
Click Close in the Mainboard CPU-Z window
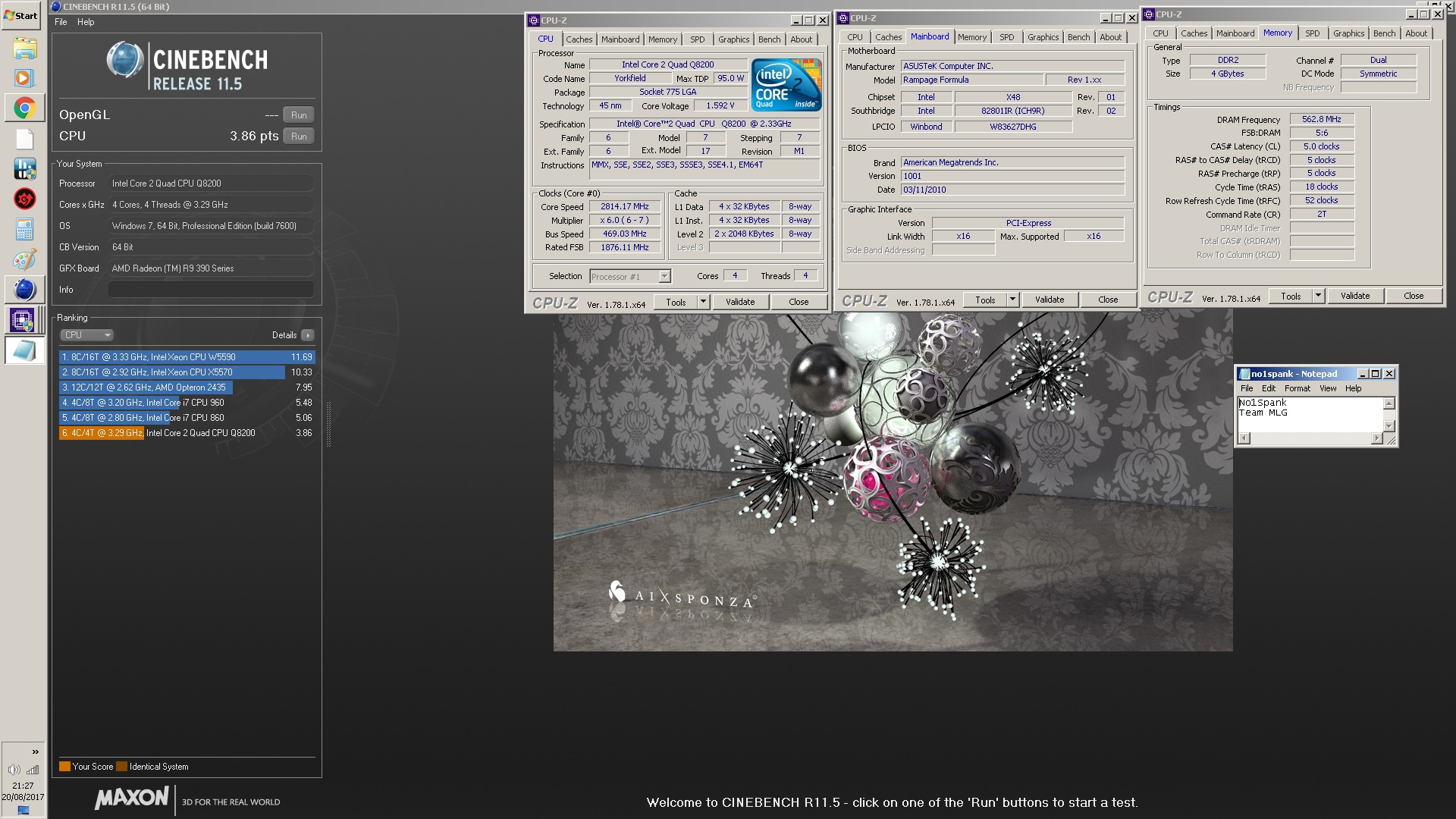[x=1108, y=300]
